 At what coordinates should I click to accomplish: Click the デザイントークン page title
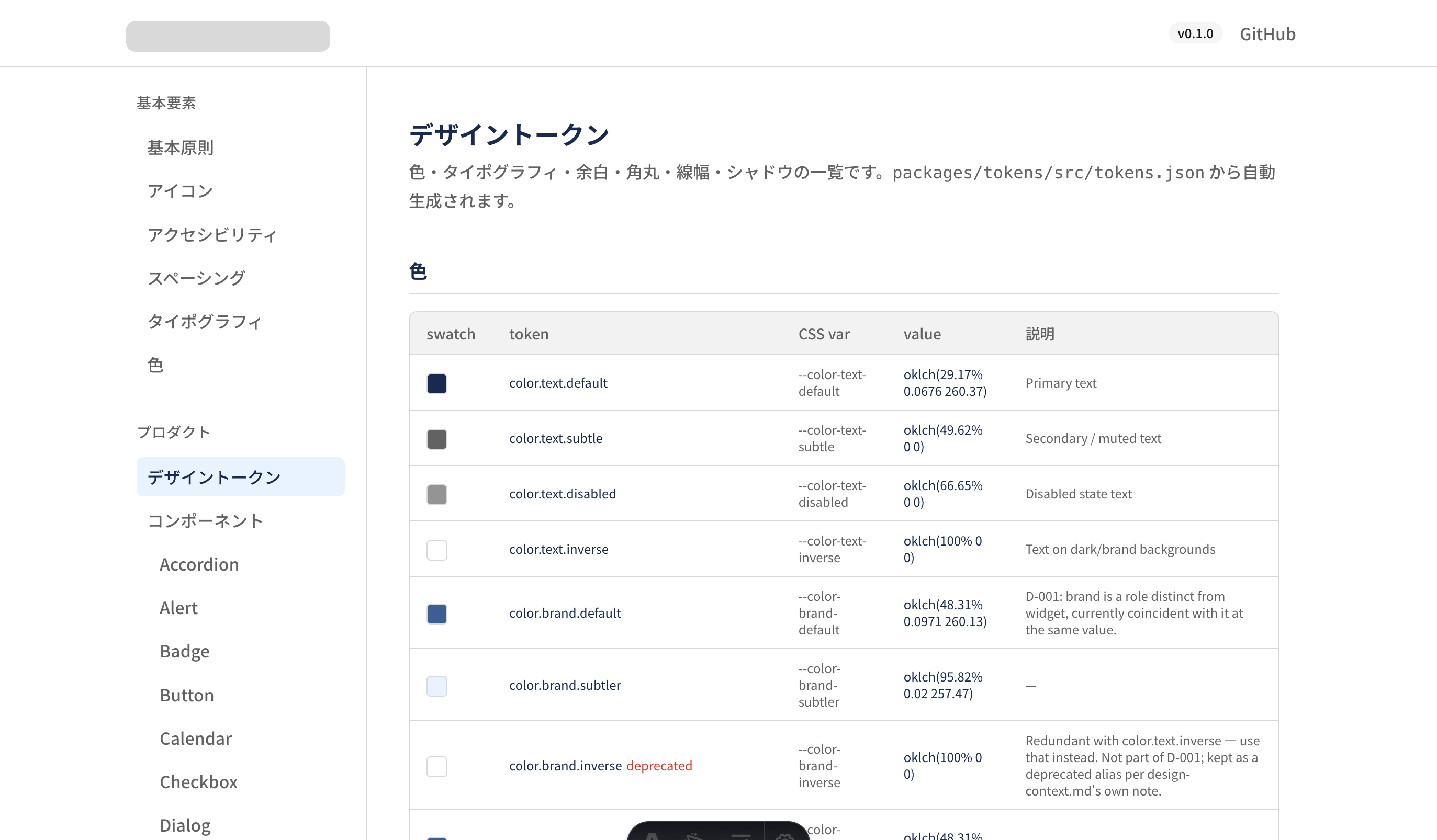(509, 134)
